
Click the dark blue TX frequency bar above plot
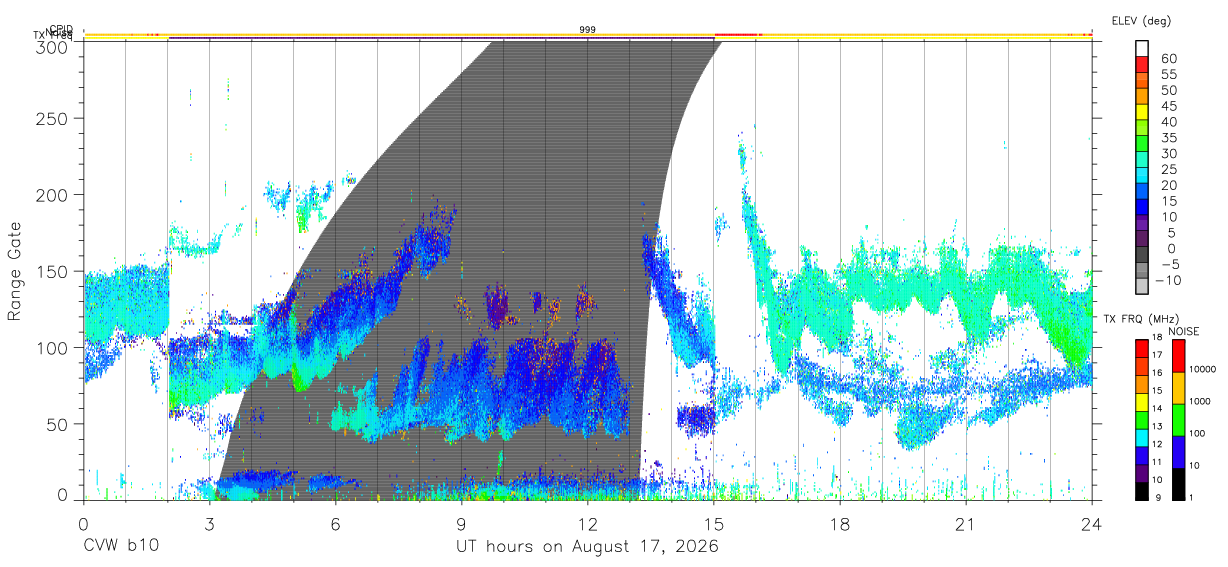[441, 39]
